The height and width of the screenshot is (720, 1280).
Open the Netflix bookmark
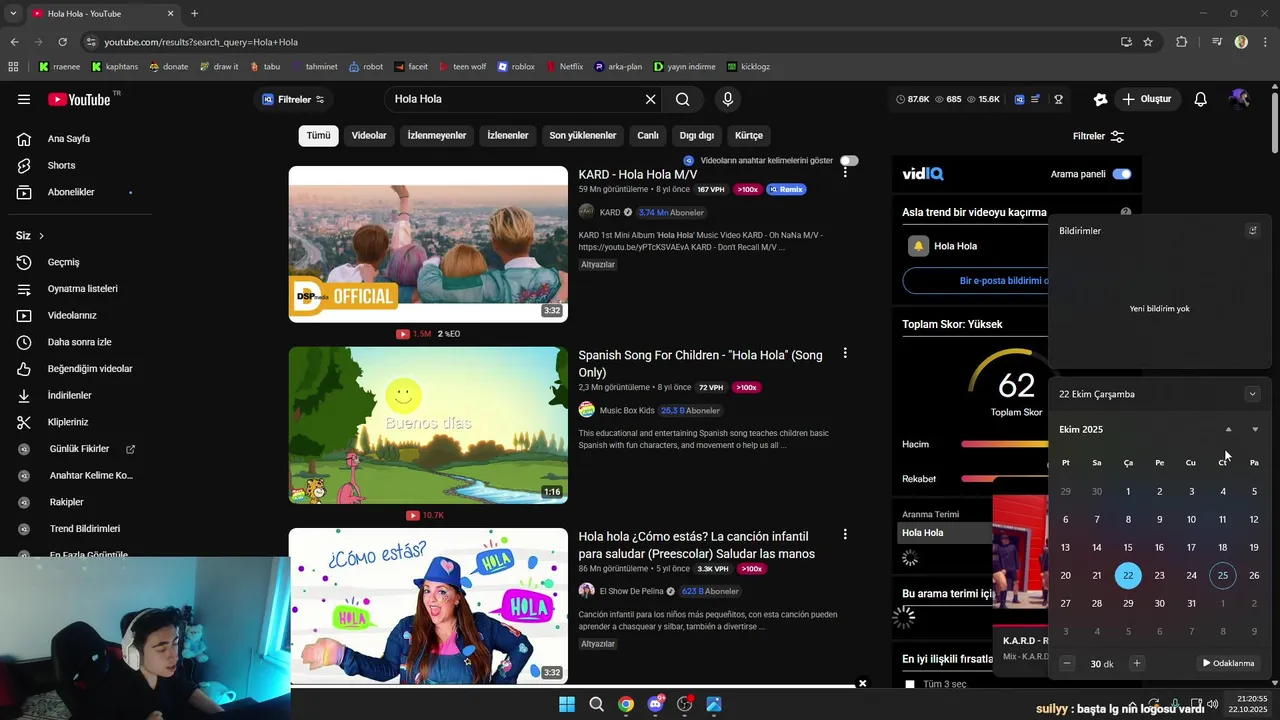(x=563, y=67)
